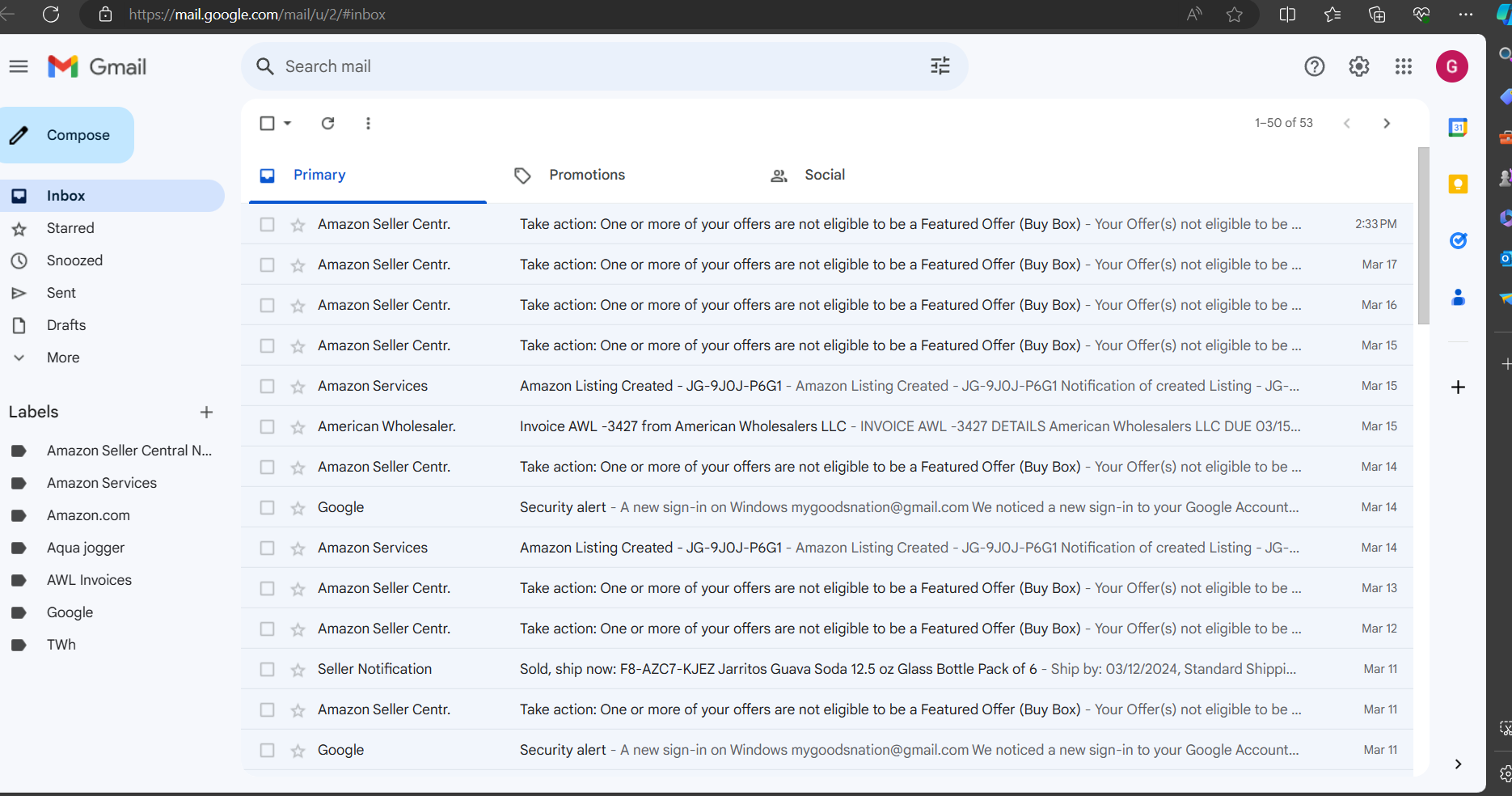Open search options filter icon
Image resolution: width=1512 pixels, height=796 pixels.
(x=940, y=66)
